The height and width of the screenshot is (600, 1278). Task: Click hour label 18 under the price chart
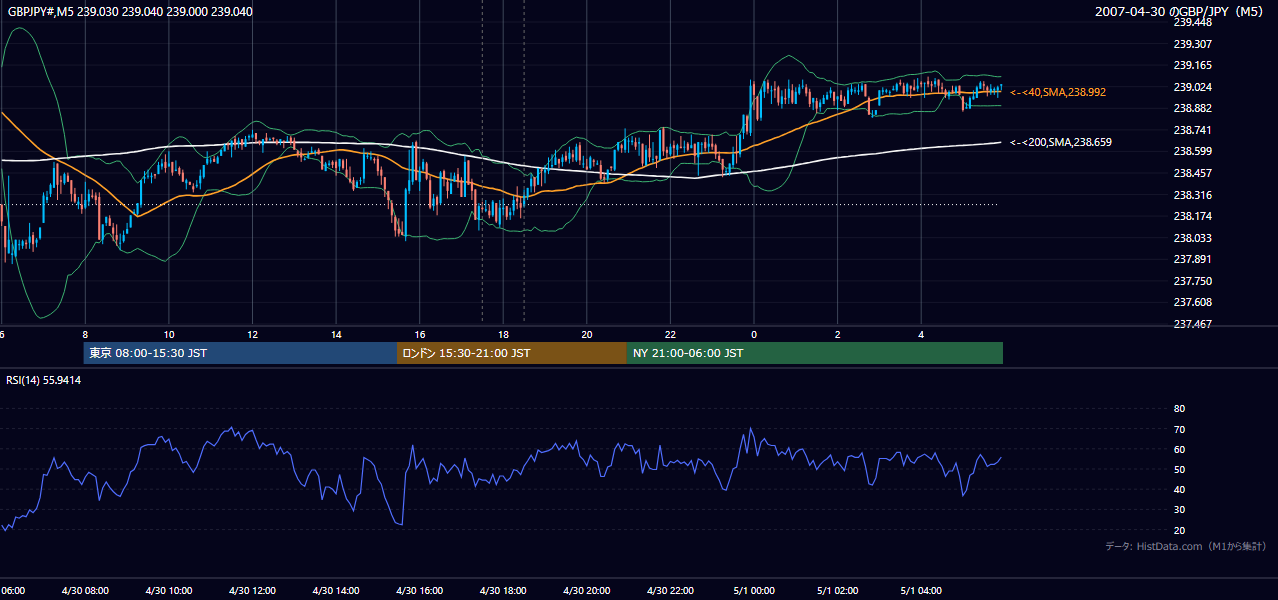pos(503,334)
